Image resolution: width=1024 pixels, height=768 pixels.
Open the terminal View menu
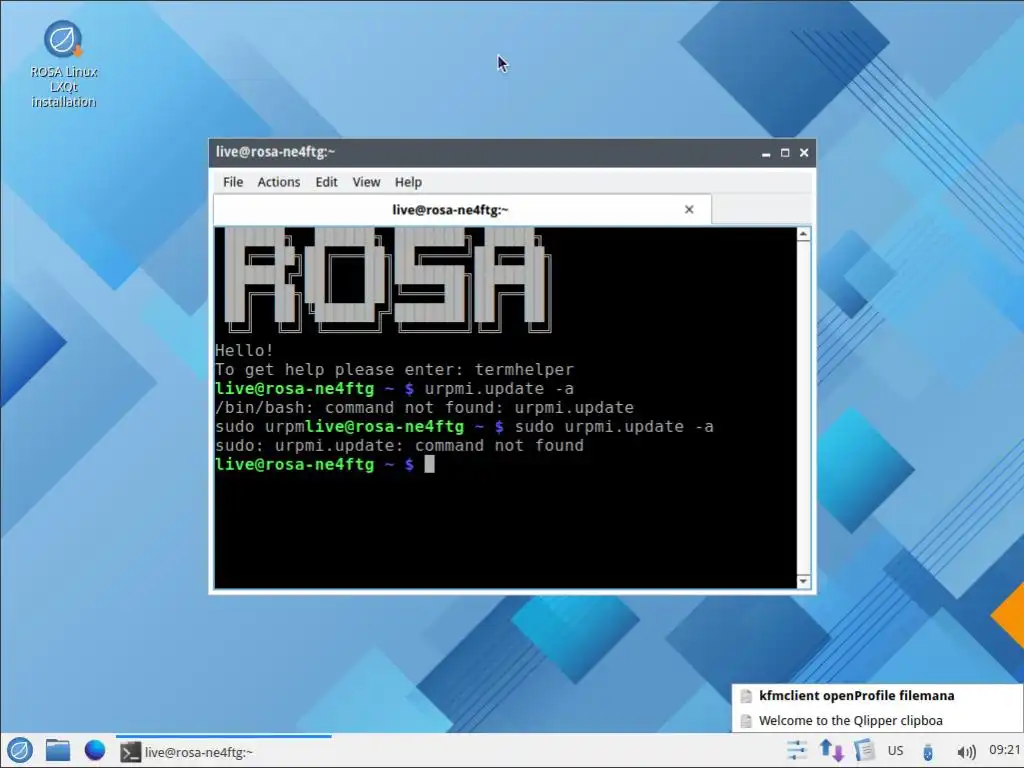click(x=366, y=182)
